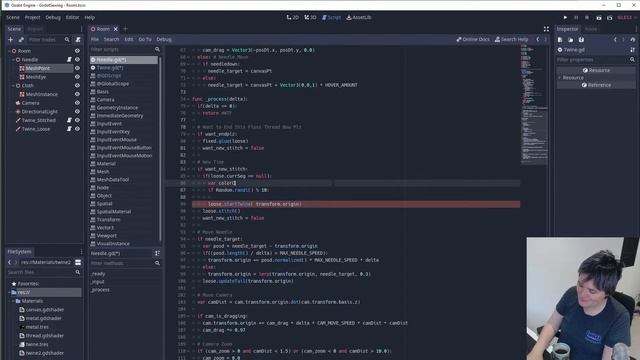Go back in script editor history
The image size is (640, 360).
[538, 39]
